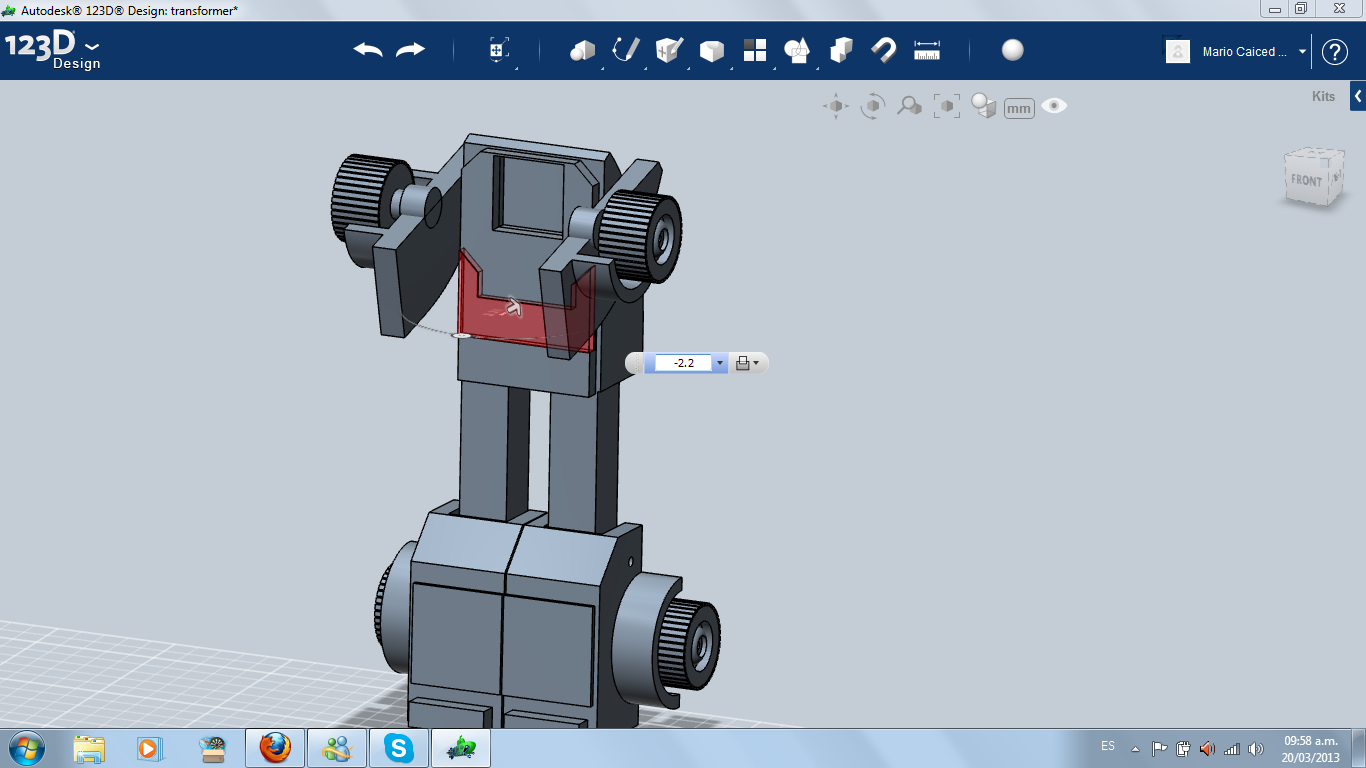Launch Windows Media Player from taskbar

149,748
